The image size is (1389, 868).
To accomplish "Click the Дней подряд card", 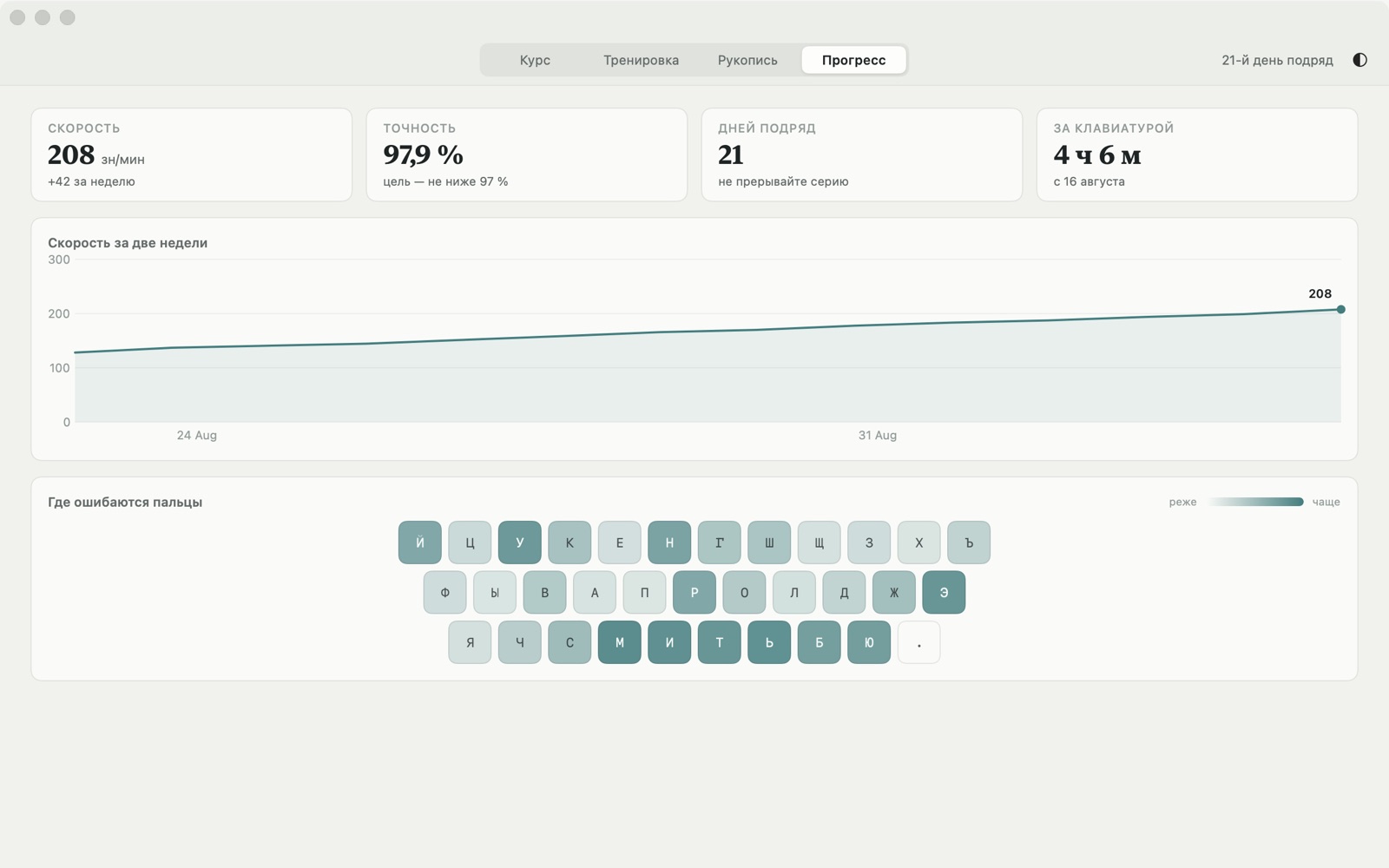I will [862, 155].
